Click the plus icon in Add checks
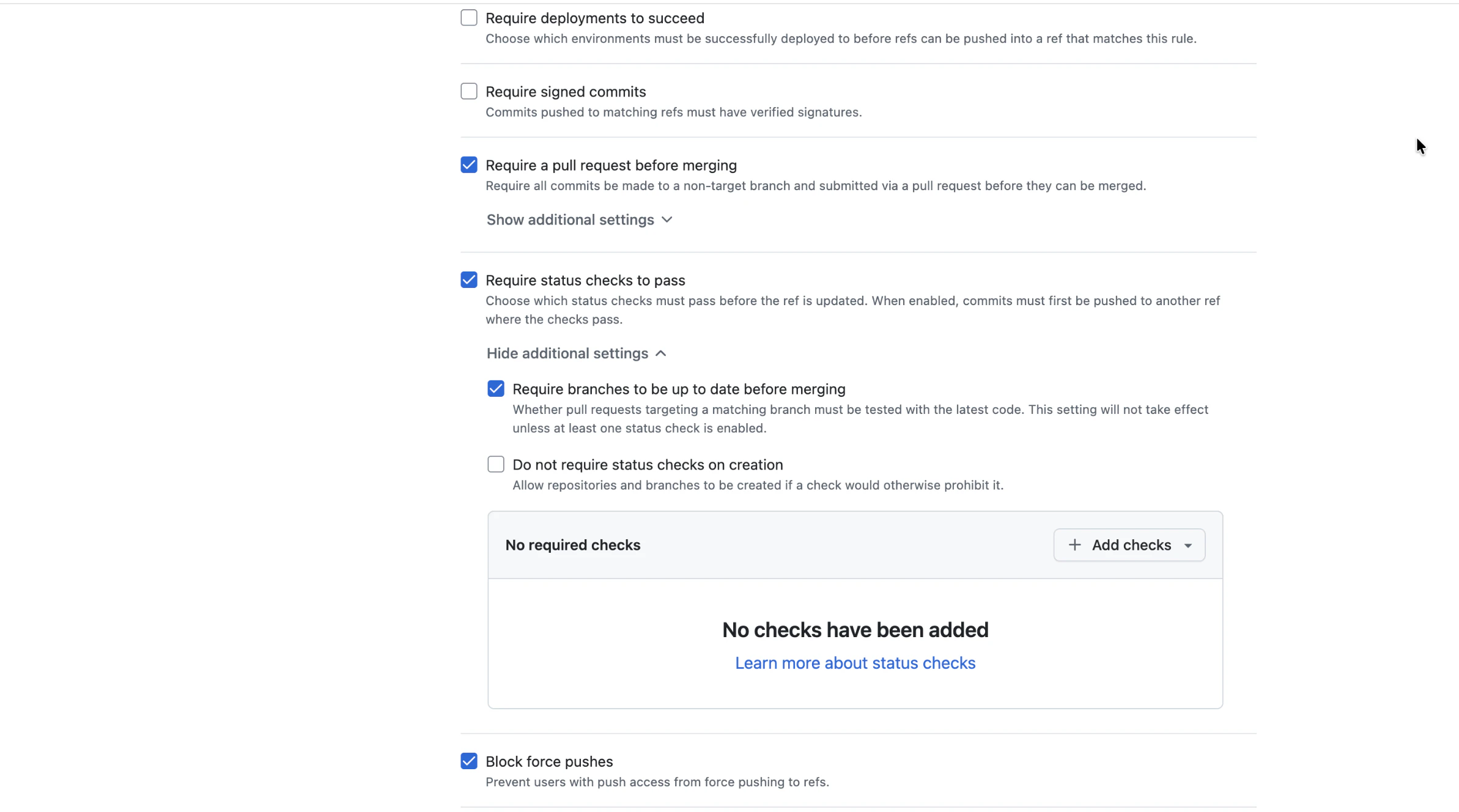 [x=1074, y=545]
